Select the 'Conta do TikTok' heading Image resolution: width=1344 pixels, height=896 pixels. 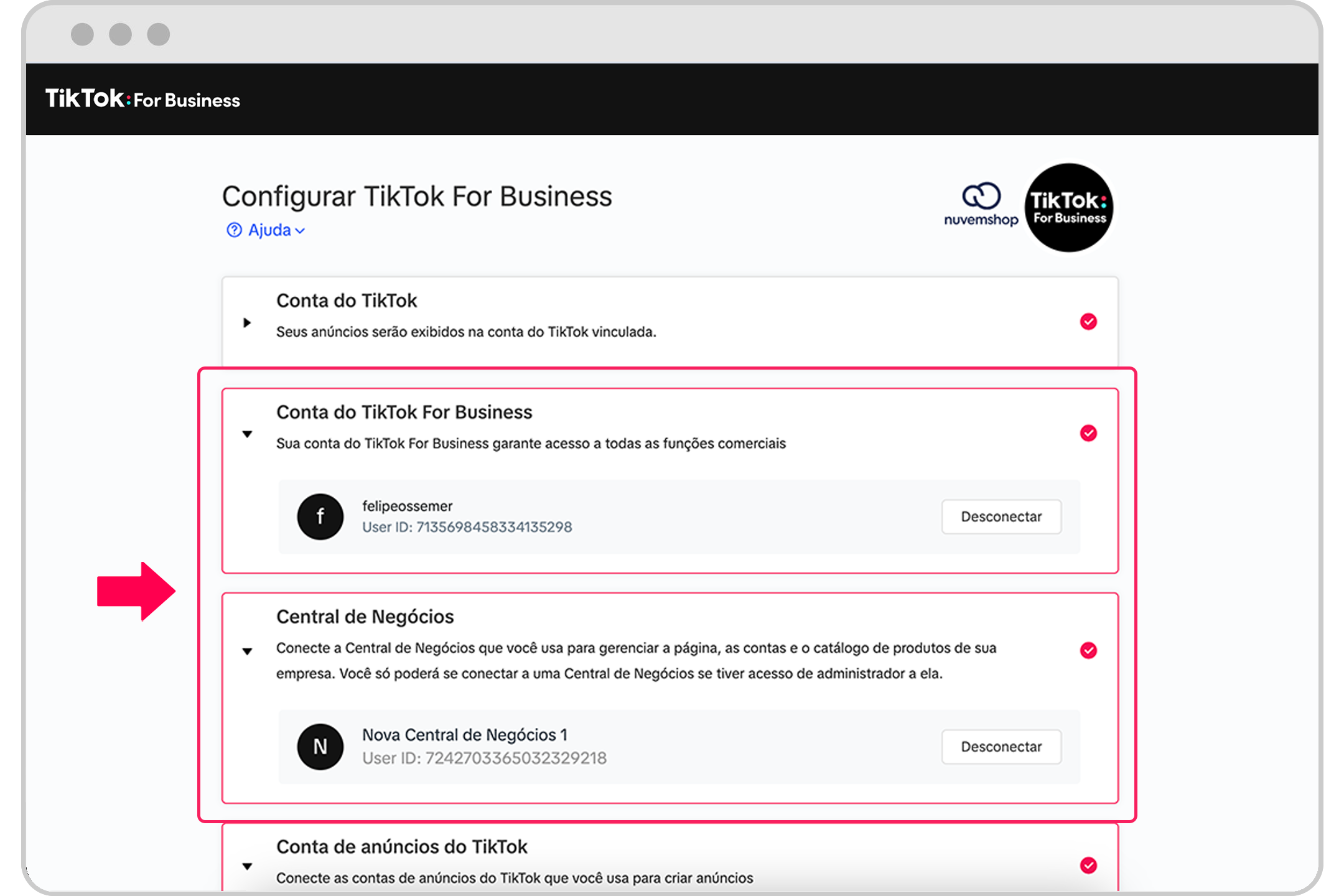pos(347,301)
